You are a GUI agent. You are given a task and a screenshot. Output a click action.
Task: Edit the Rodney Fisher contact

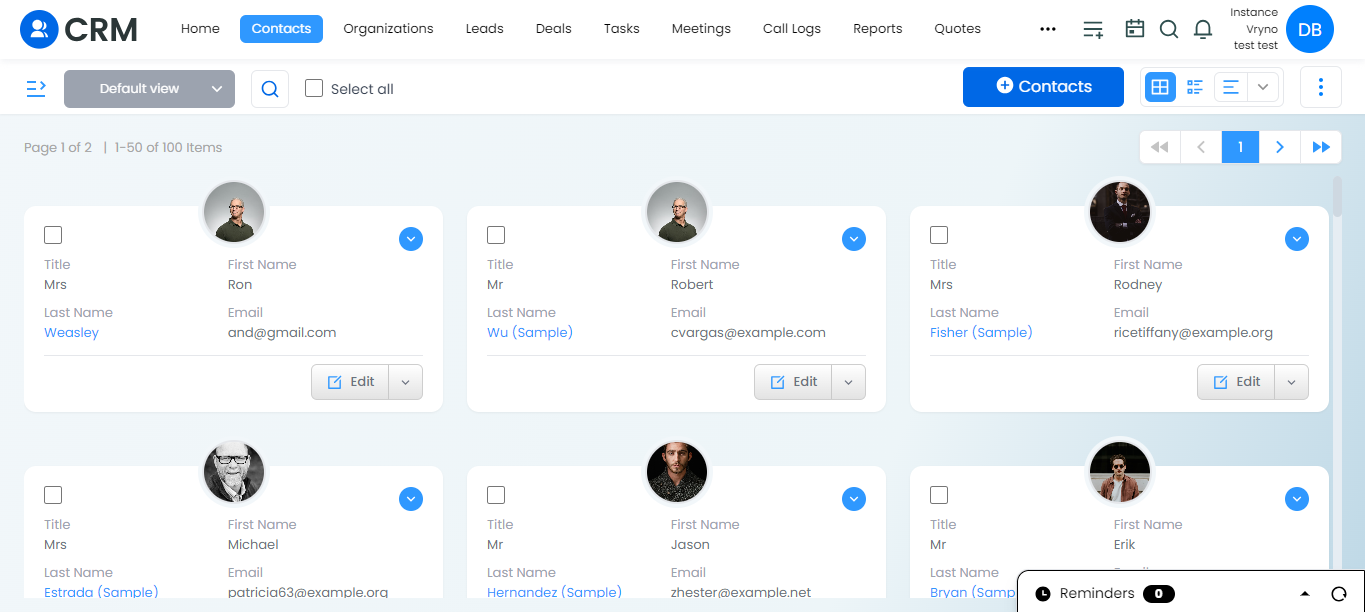click(1236, 382)
